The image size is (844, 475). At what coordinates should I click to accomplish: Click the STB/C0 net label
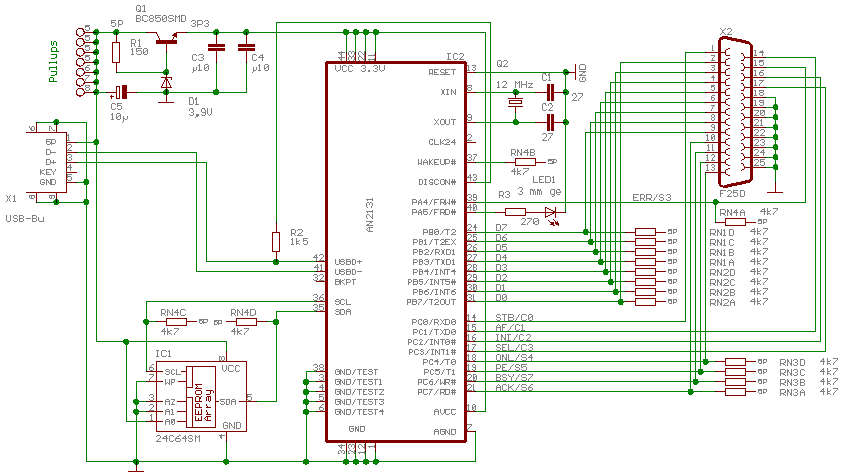pyautogui.click(x=514, y=317)
